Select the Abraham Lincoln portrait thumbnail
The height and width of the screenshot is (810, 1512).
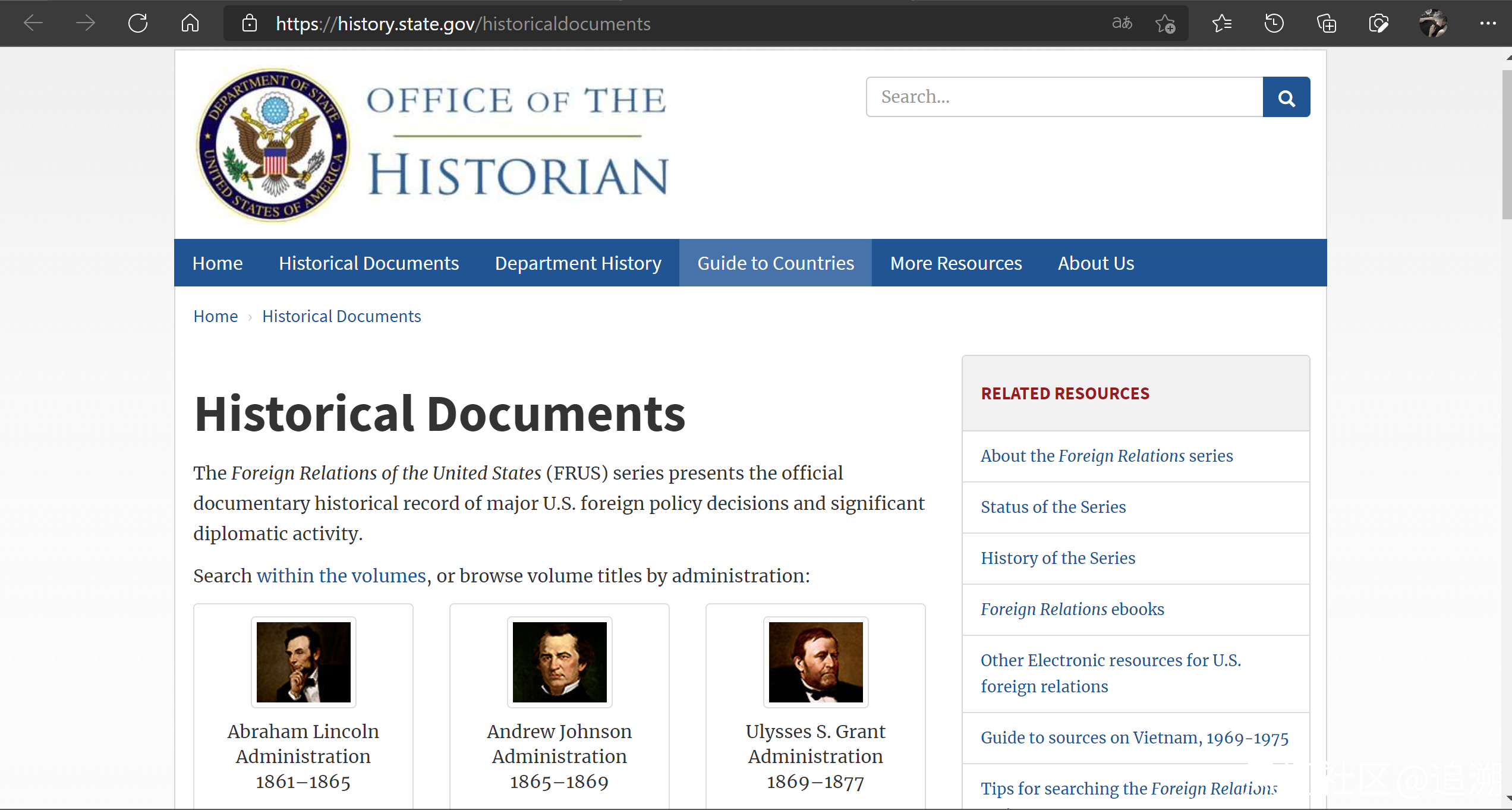pos(303,662)
